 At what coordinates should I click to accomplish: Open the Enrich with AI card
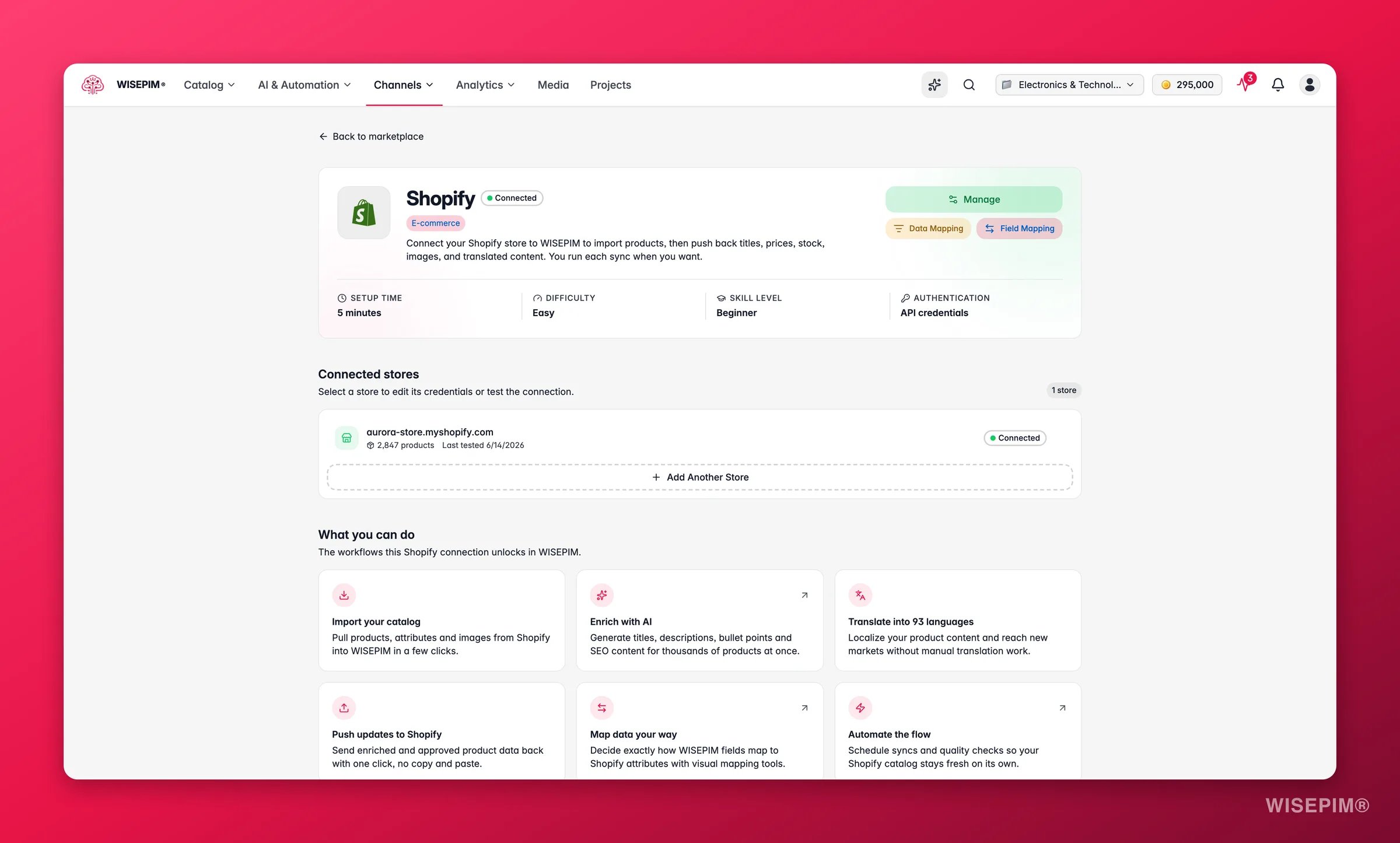click(699, 620)
